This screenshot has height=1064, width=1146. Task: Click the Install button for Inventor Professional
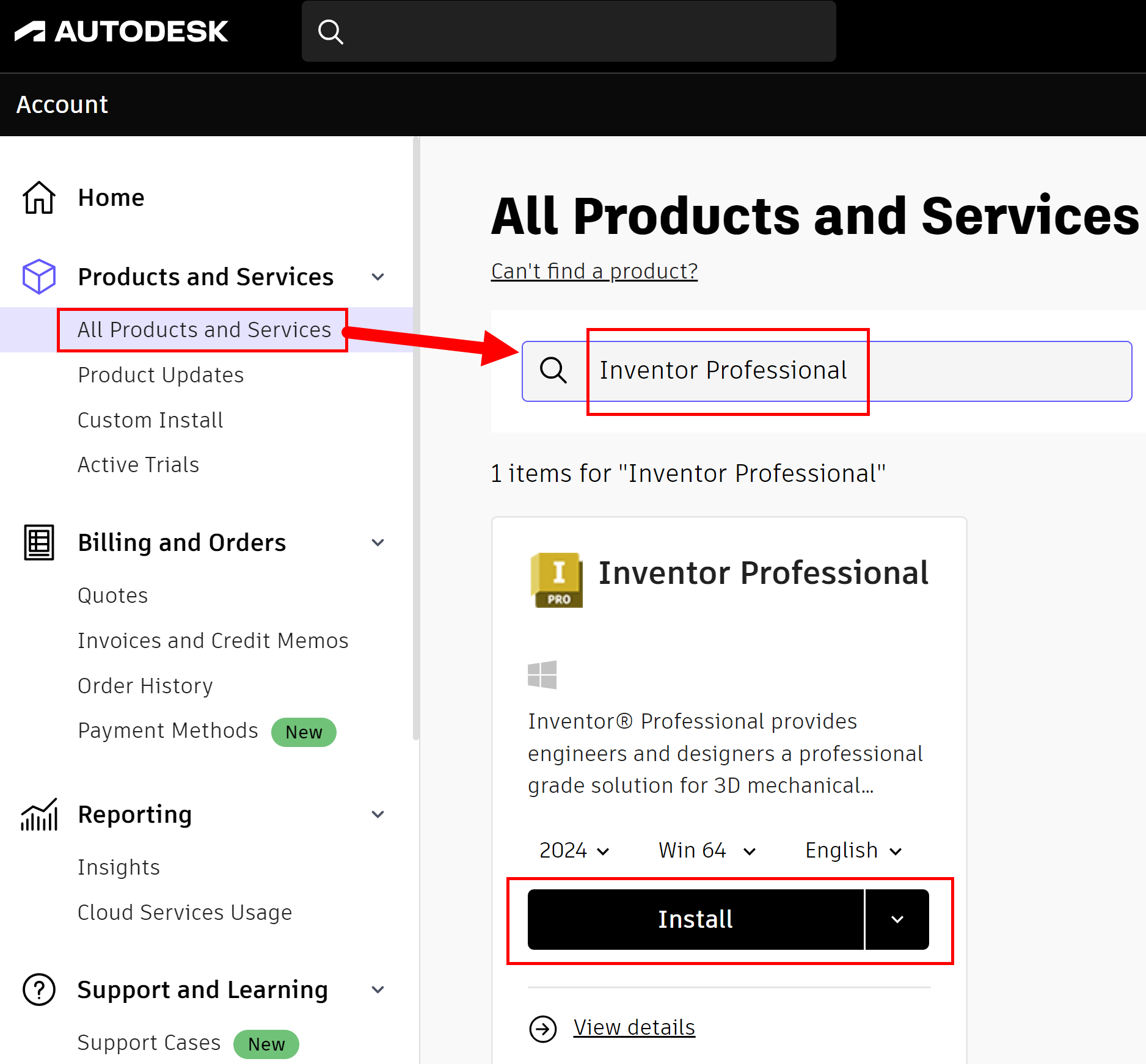pyautogui.click(x=695, y=919)
